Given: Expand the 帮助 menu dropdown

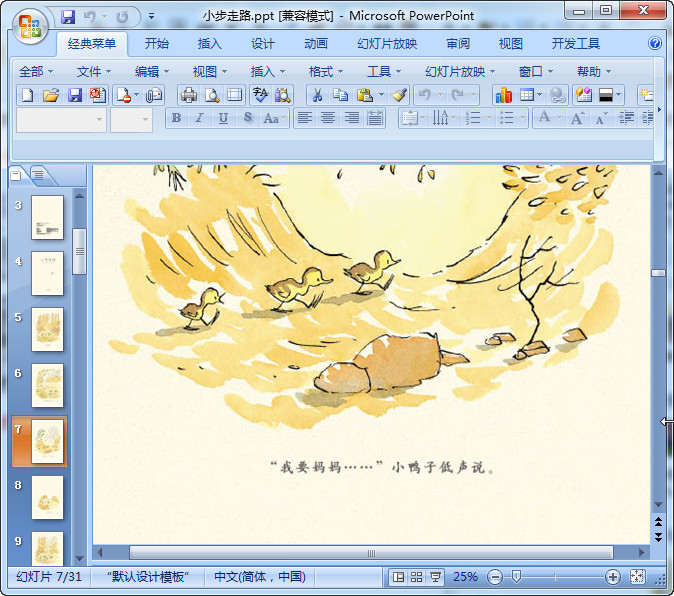Looking at the screenshot, I should click(594, 71).
